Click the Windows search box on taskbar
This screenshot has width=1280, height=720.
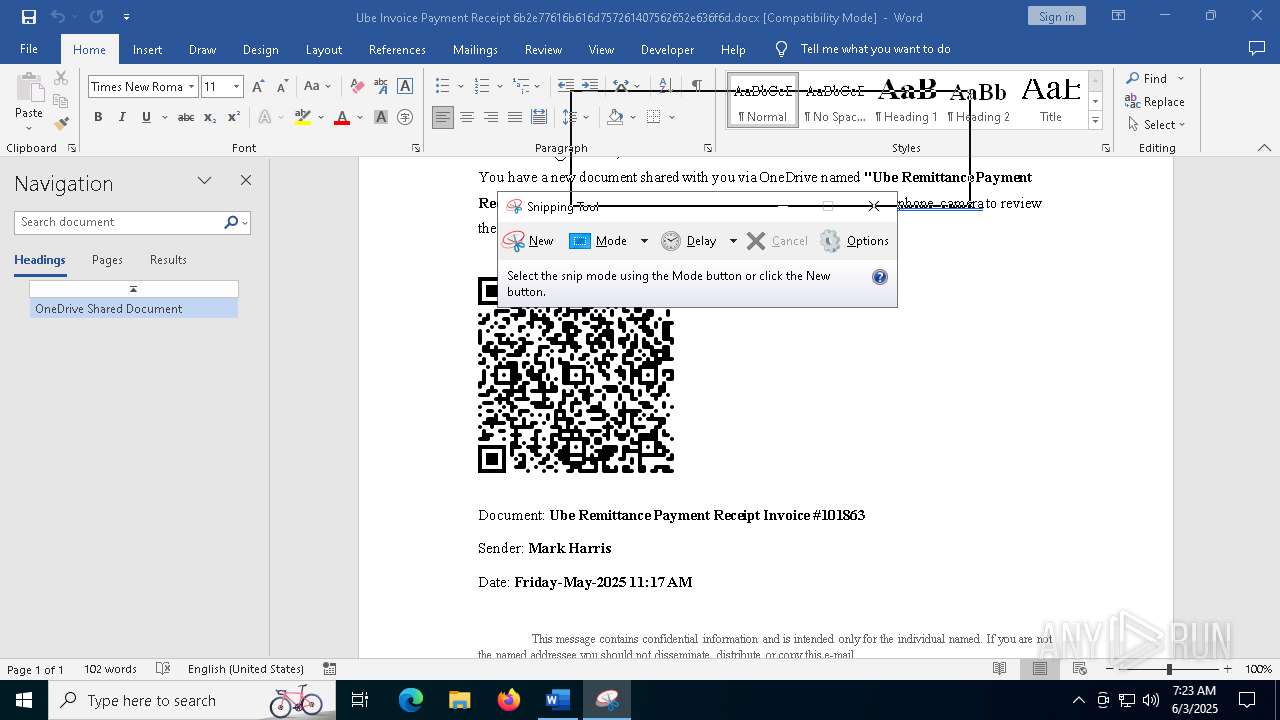click(191, 700)
